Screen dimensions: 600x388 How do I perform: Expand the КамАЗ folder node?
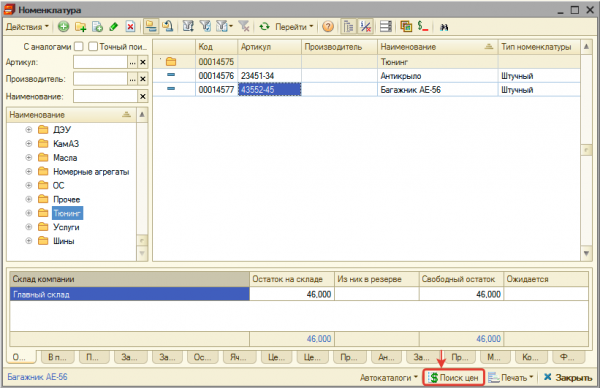[29, 143]
